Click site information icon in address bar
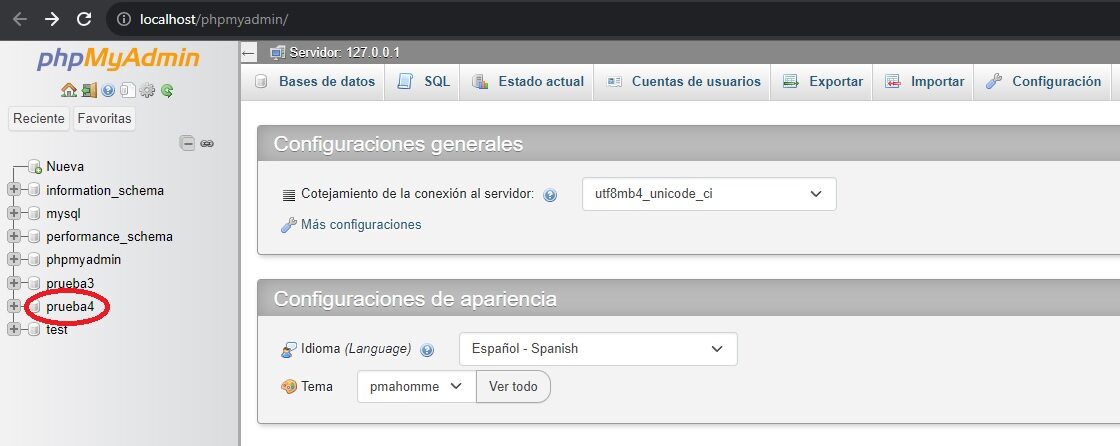This screenshot has width=1120, height=446. (x=124, y=19)
